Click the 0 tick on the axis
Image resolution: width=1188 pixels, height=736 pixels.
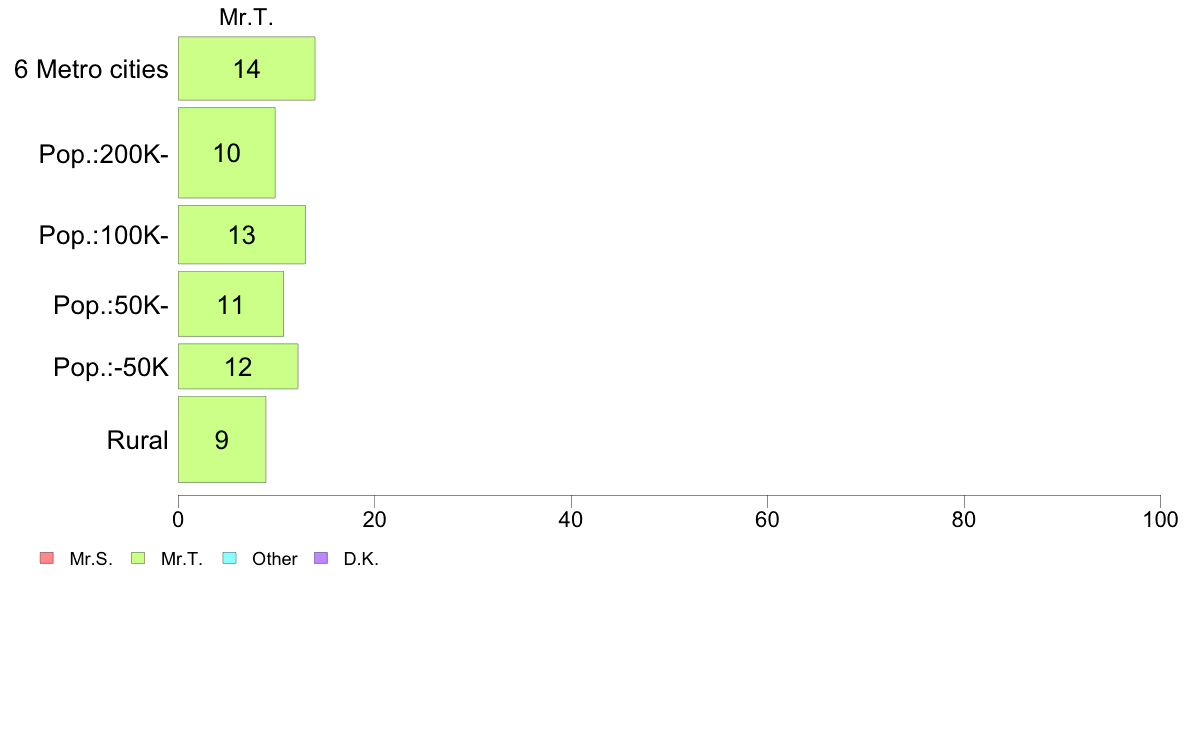(x=178, y=519)
